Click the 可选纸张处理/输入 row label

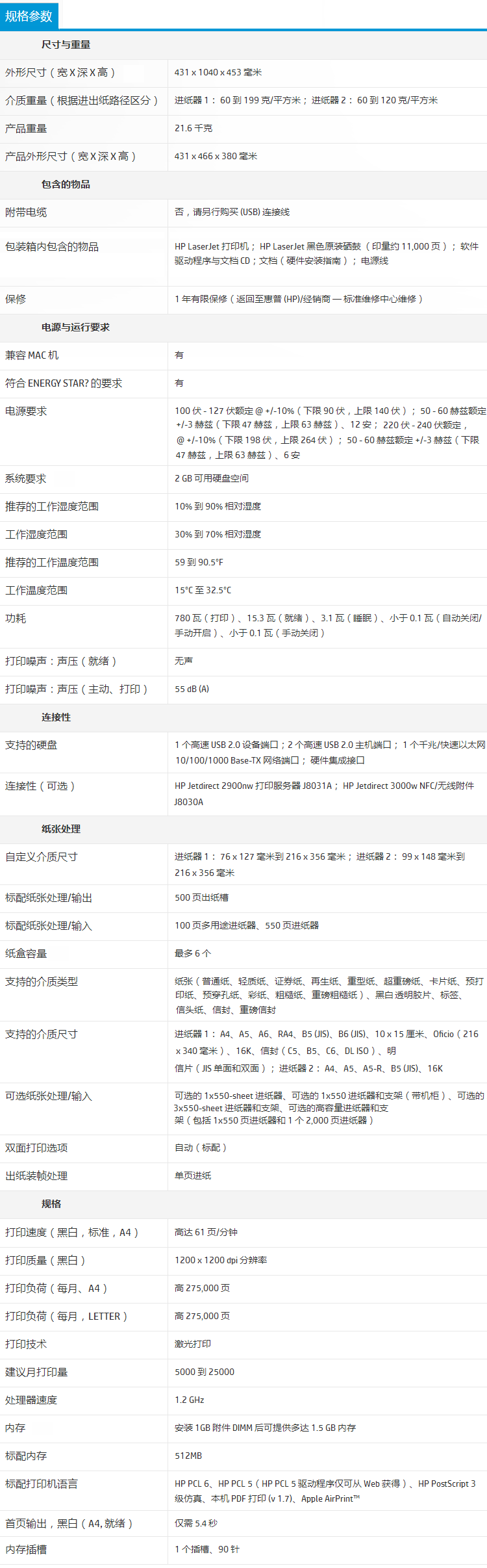pyautogui.click(x=49, y=1096)
